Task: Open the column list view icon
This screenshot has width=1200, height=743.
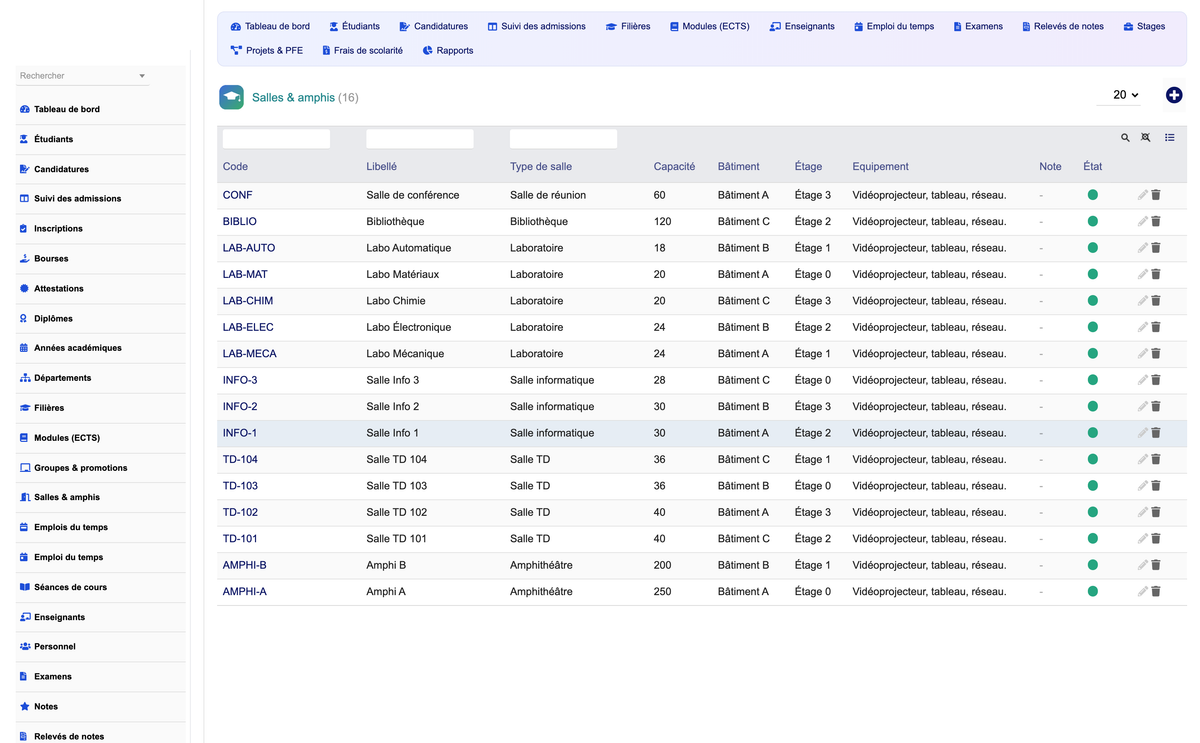Action: [1170, 138]
